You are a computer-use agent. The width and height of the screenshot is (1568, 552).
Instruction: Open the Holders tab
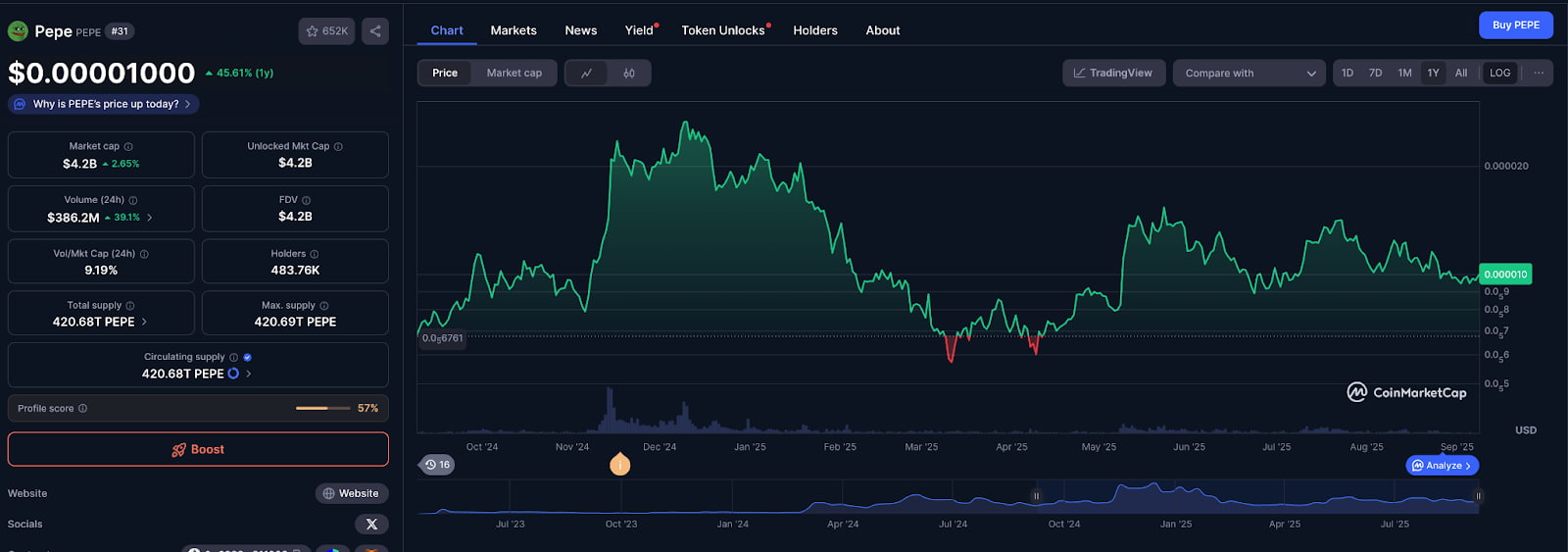pyautogui.click(x=815, y=30)
